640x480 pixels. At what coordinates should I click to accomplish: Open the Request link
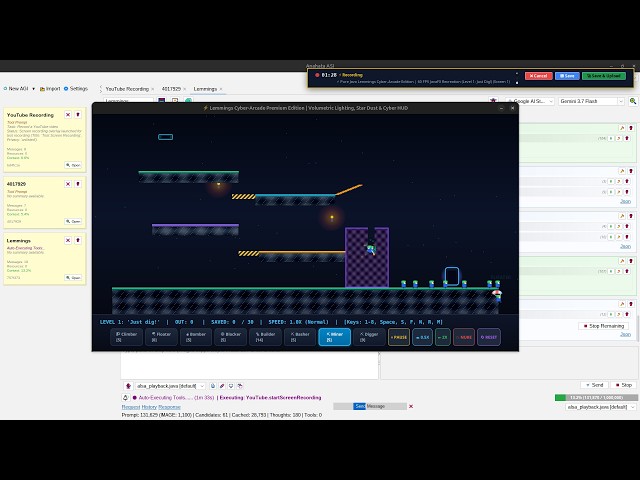(131, 407)
